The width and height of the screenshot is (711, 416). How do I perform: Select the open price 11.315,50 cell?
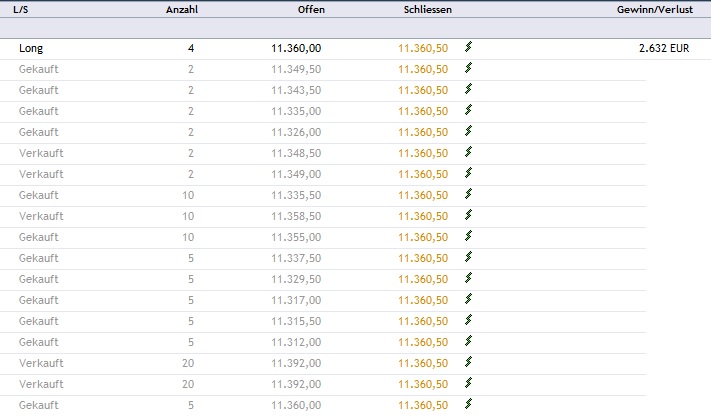point(296,321)
